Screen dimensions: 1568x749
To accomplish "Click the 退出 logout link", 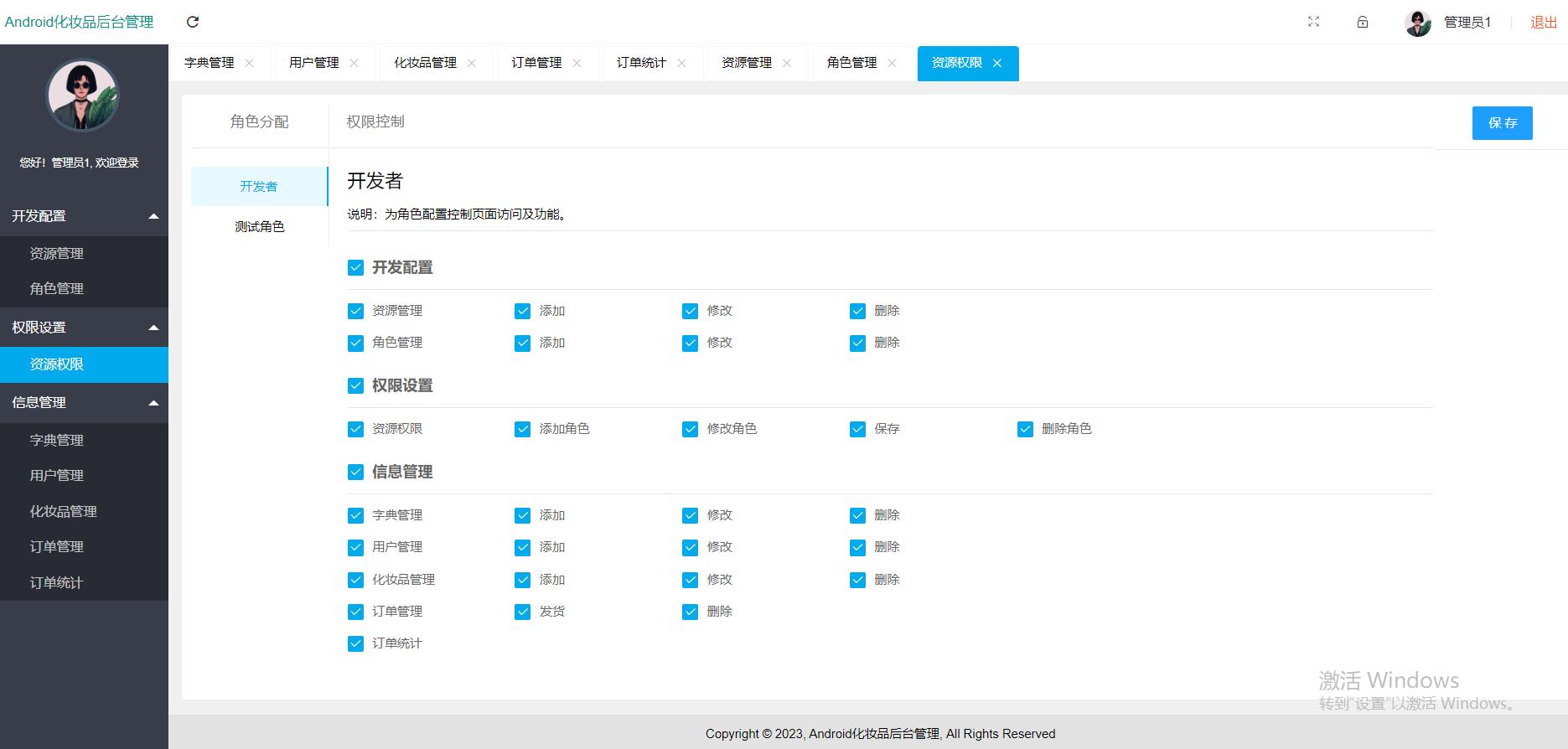I will [1543, 23].
